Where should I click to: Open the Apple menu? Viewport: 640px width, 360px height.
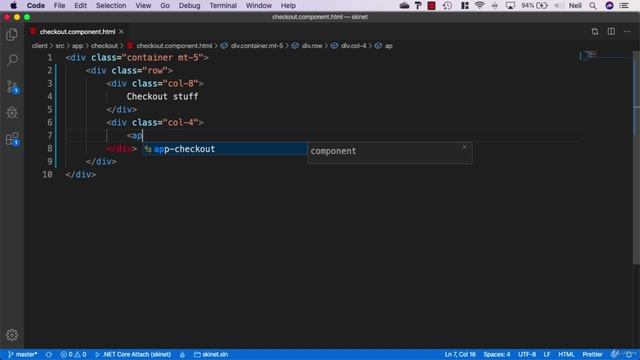[x=13, y=6]
